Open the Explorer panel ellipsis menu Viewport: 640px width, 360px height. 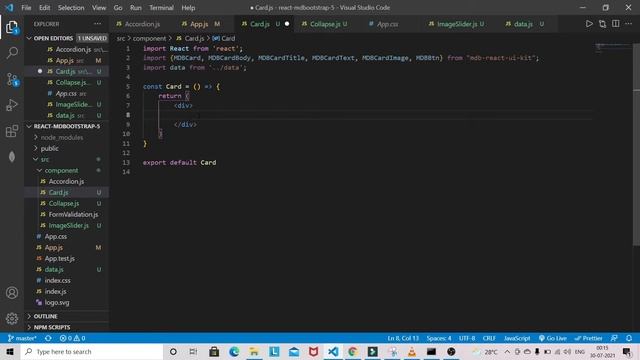click(x=98, y=24)
